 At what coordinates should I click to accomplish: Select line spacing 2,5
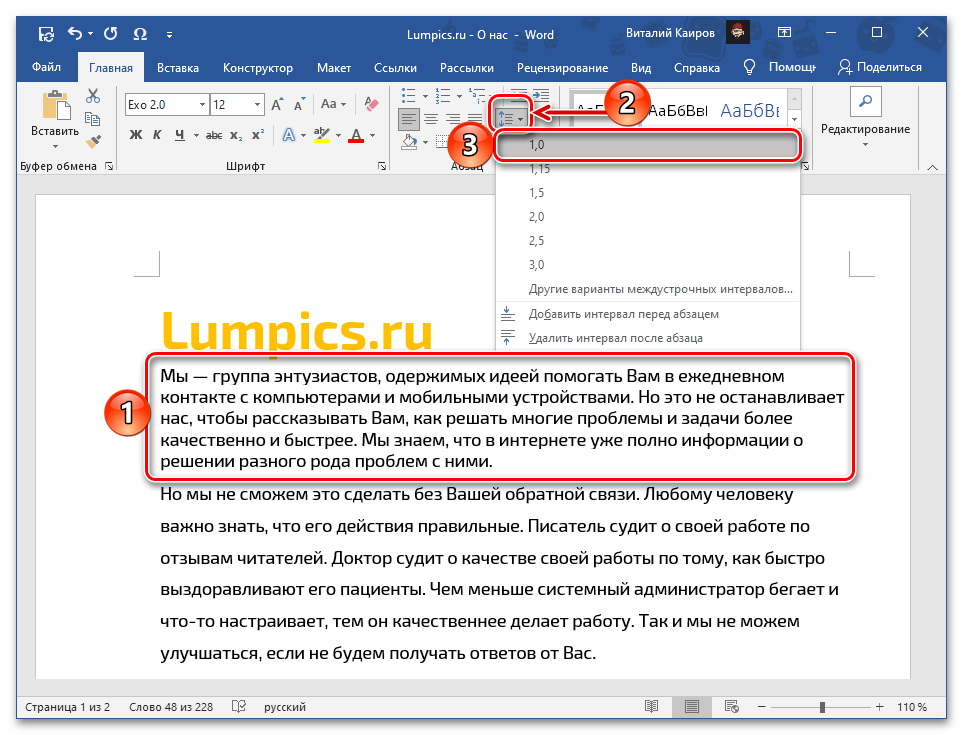click(647, 241)
